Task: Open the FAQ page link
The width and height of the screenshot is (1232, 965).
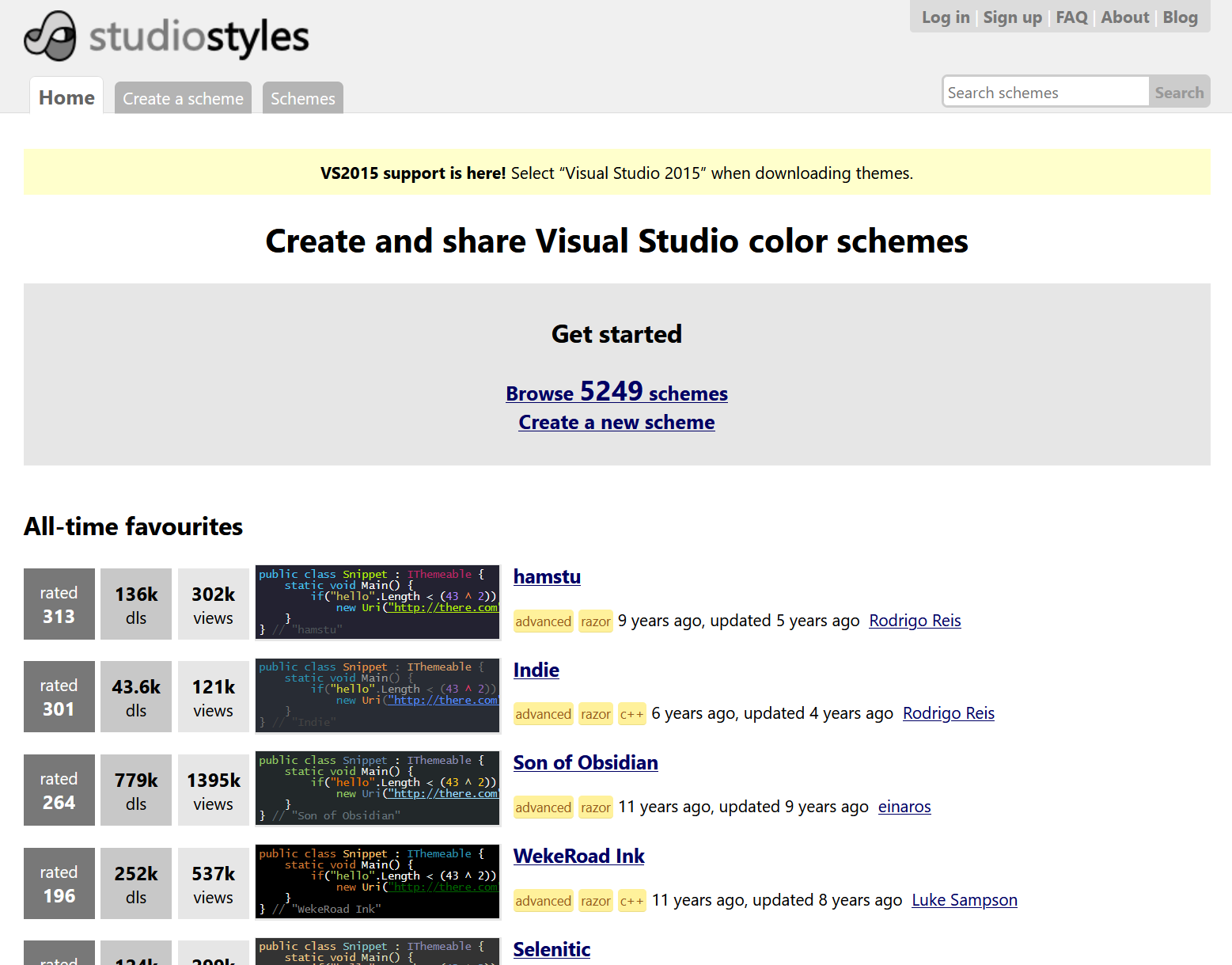Action: click(x=1071, y=17)
